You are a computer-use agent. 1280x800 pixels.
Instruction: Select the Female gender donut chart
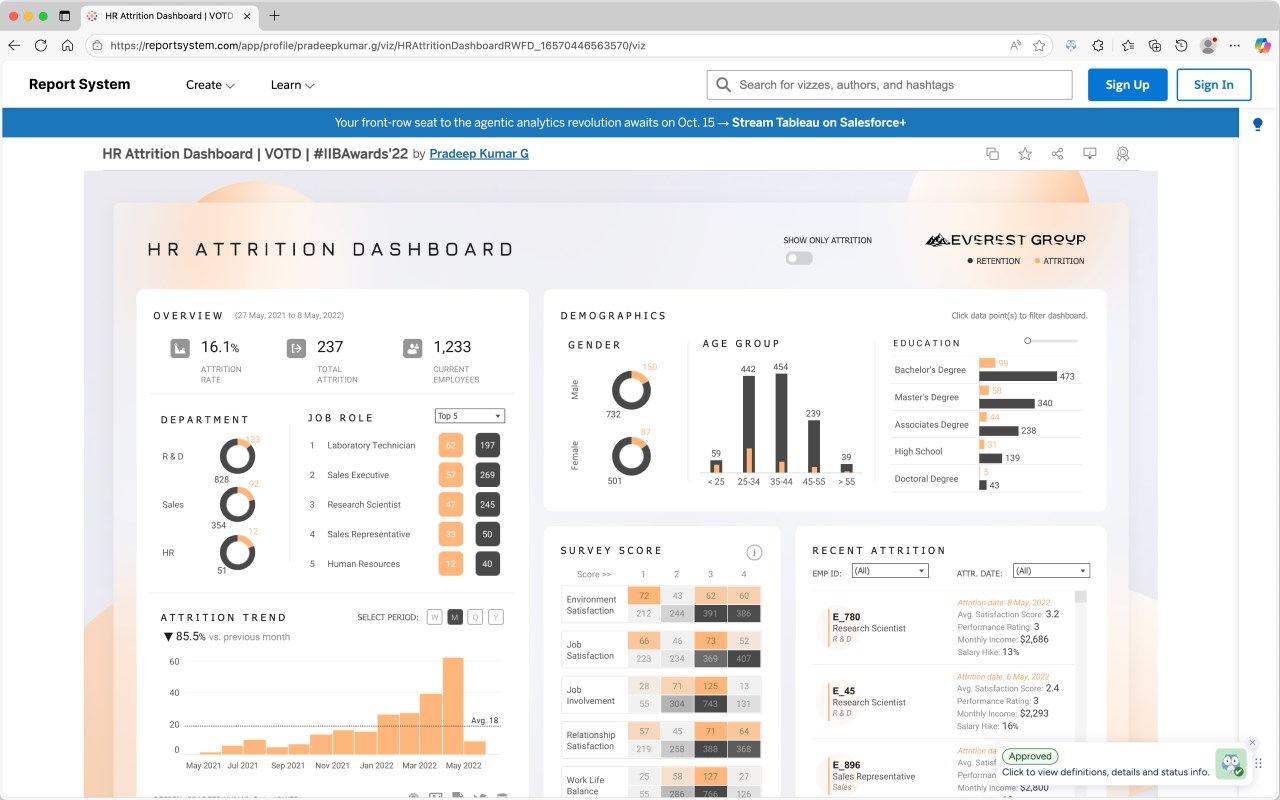631,456
